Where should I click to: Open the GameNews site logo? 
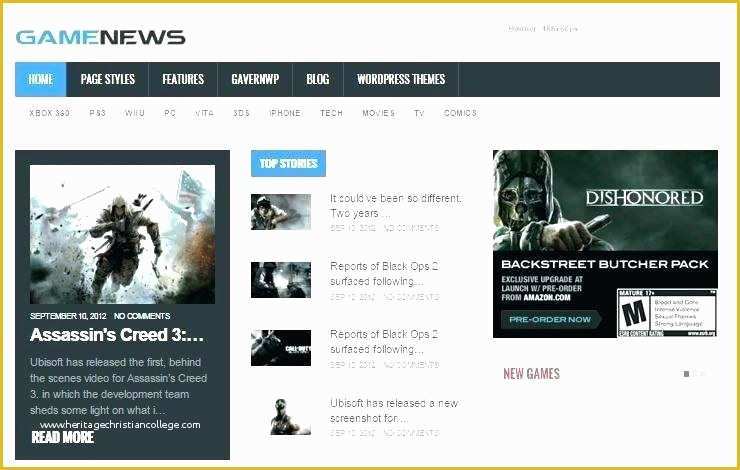coord(101,38)
